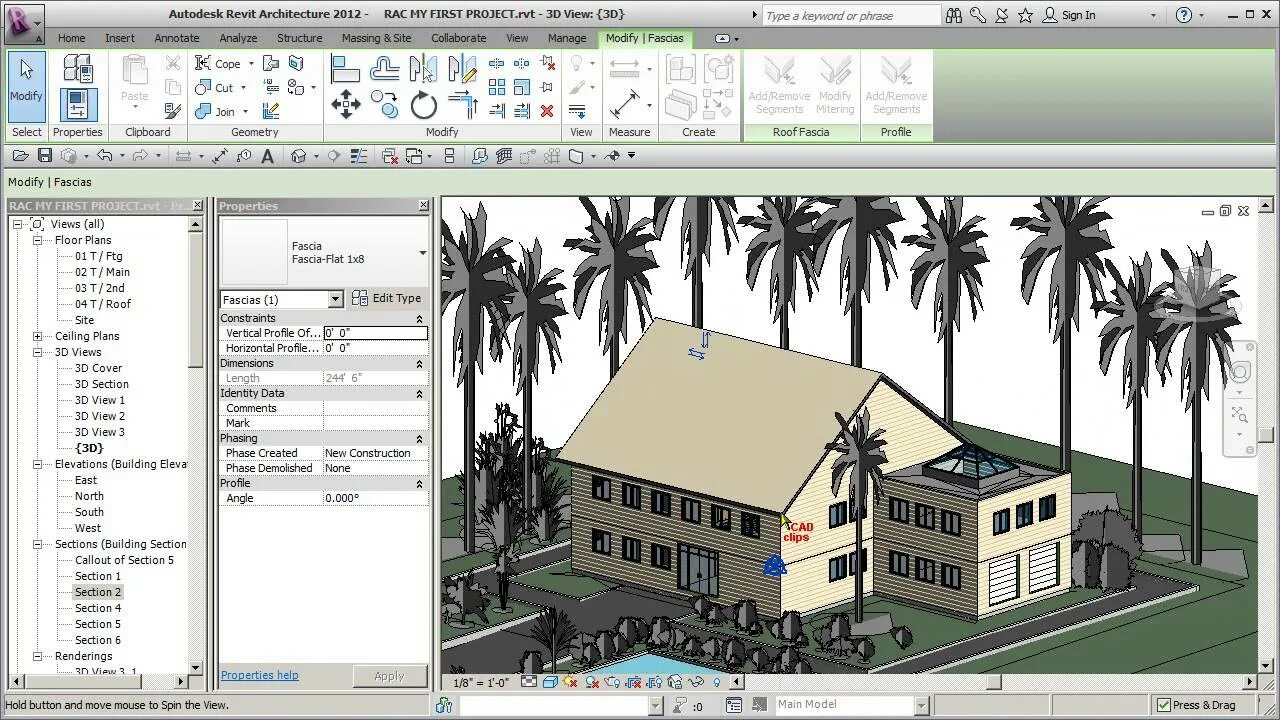Open Type Properties from the Properties panel
1280x720 pixels.
click(x=78, y=68)
